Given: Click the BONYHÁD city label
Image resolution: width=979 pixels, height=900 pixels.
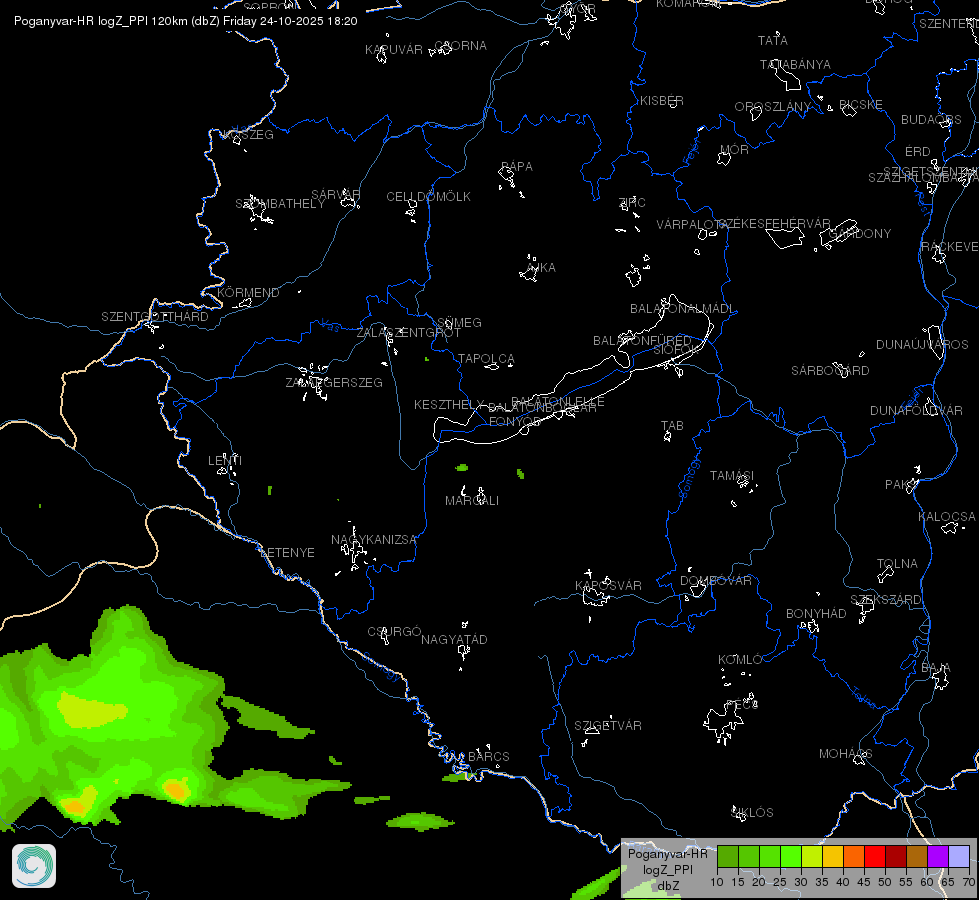Looking at the screenshot, I should [x=816, y=613].
